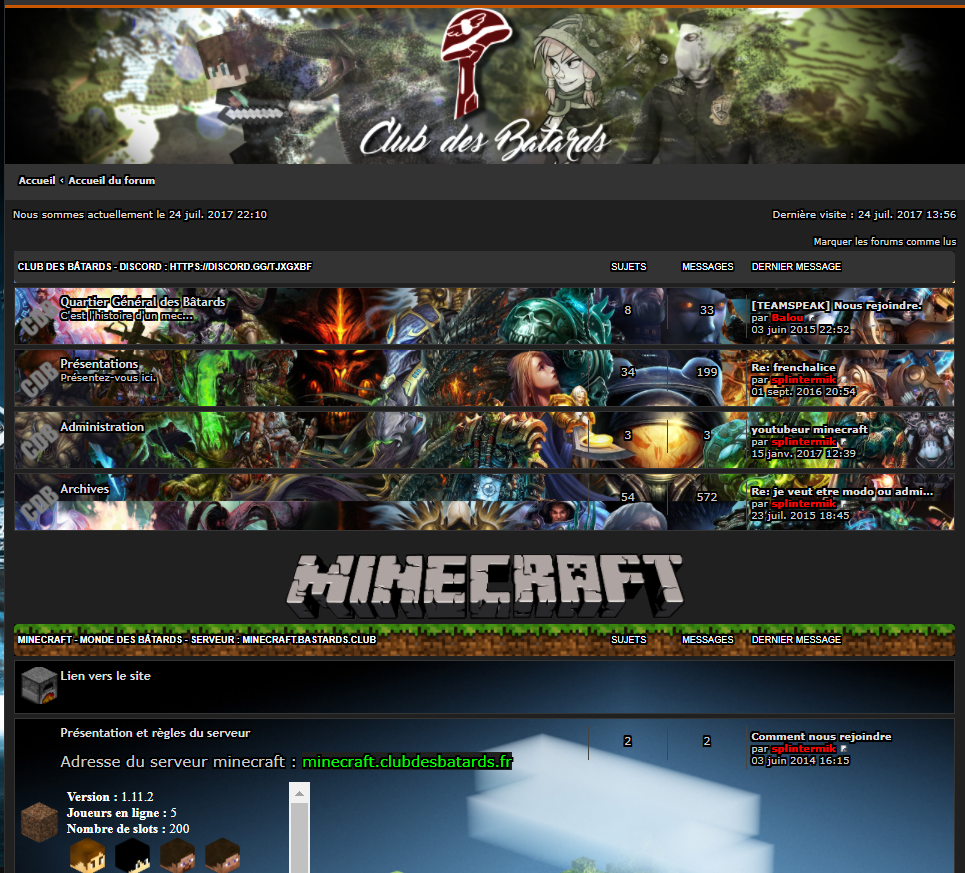The image size is (965, 873).
Task: View latest post icon in youtubeur minecraft row
Action: (843, 442)
